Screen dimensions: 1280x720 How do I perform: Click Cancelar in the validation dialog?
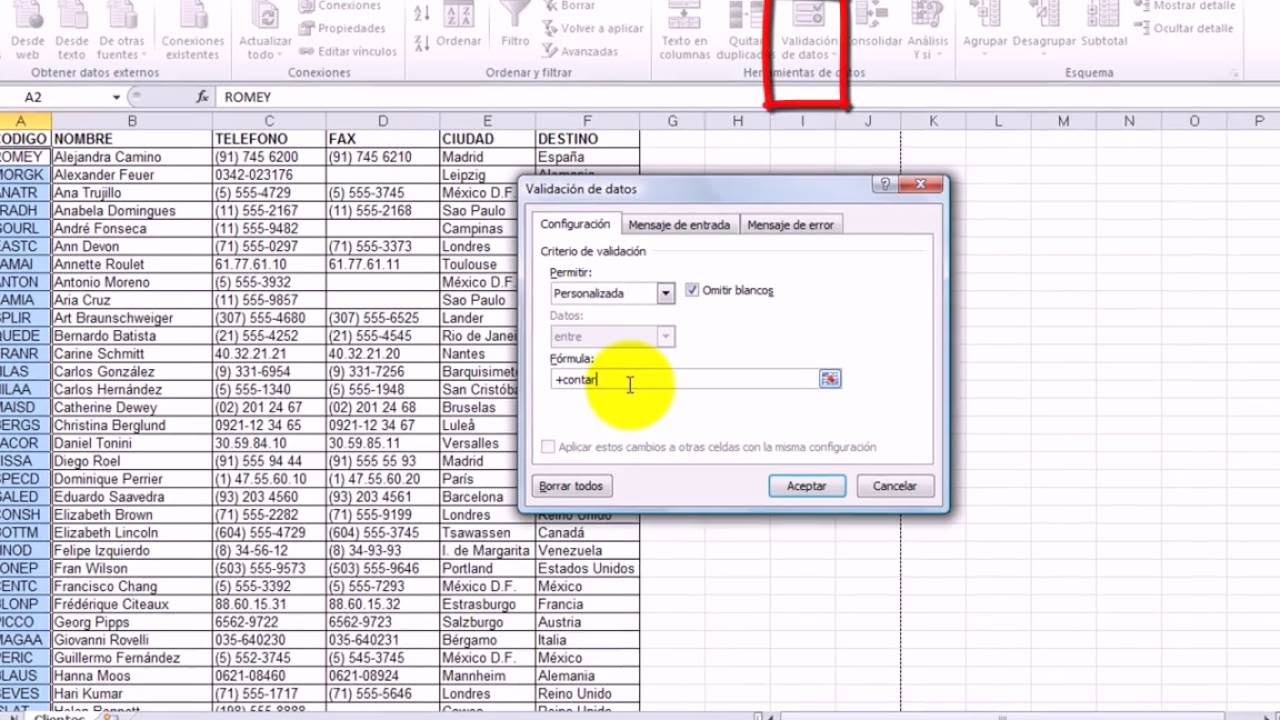895,486
